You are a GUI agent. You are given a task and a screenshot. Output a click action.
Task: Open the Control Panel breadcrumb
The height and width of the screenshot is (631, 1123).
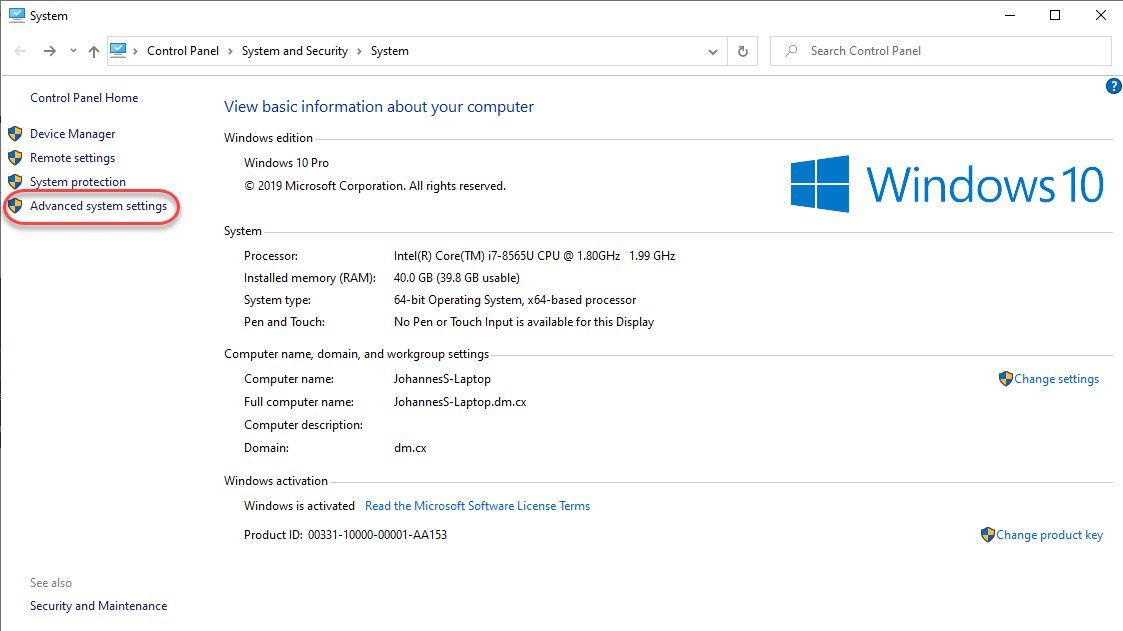click(183, 51)
